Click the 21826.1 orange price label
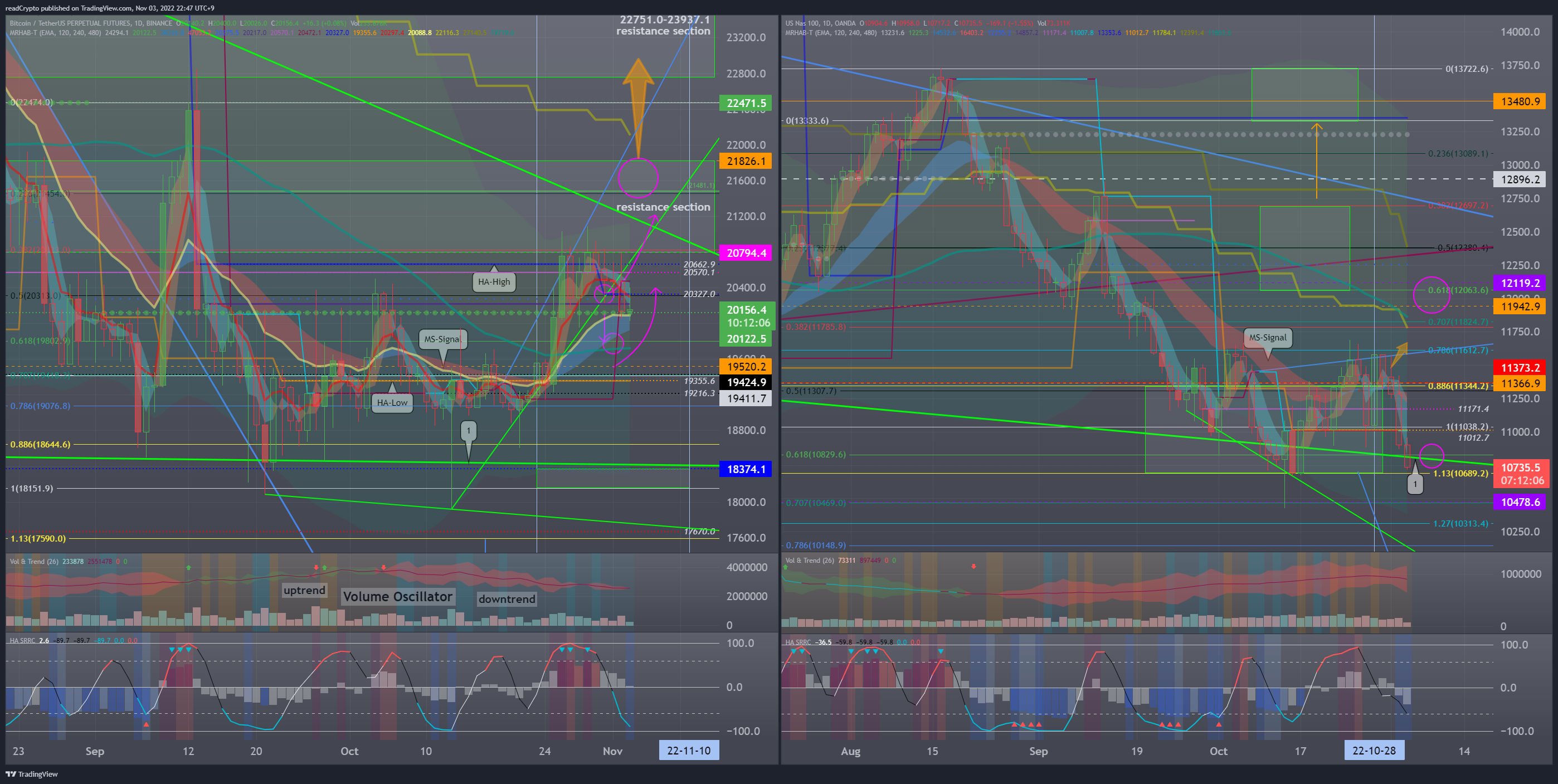The image size is (1558, 784). (746, 161)
